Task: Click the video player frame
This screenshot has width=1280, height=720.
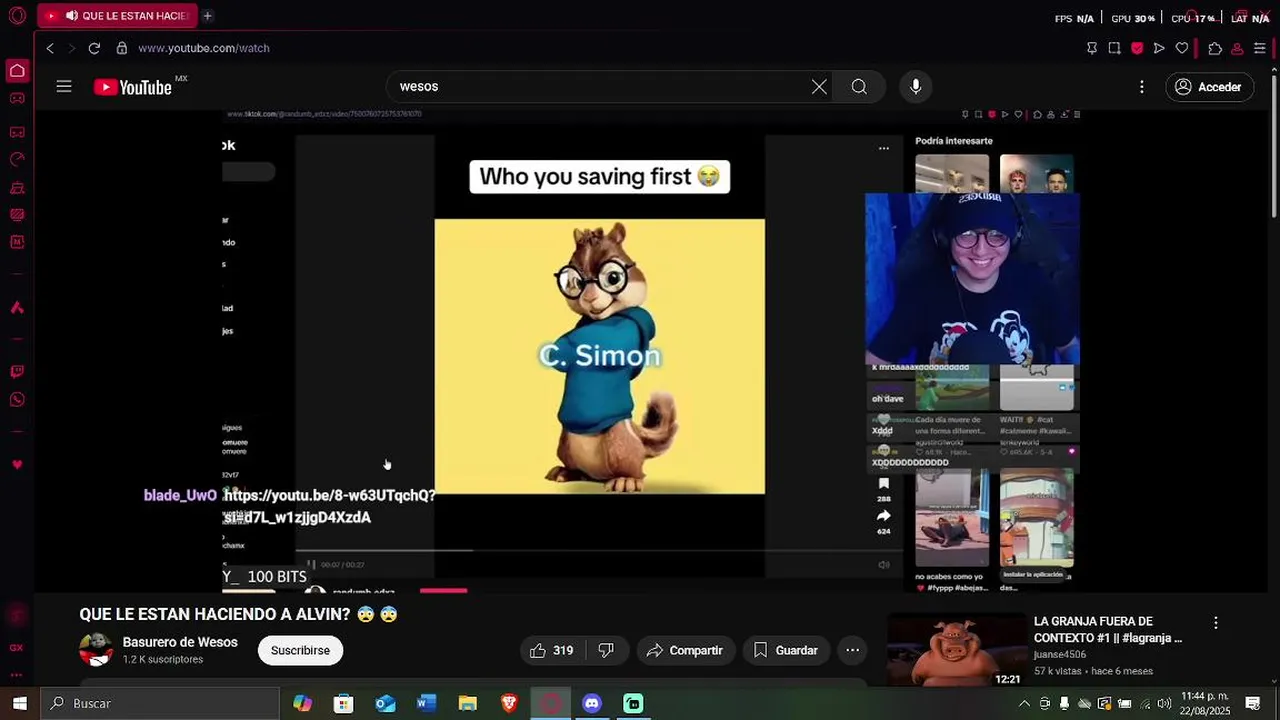Action: pyautogui.click(x=651, y=350)
